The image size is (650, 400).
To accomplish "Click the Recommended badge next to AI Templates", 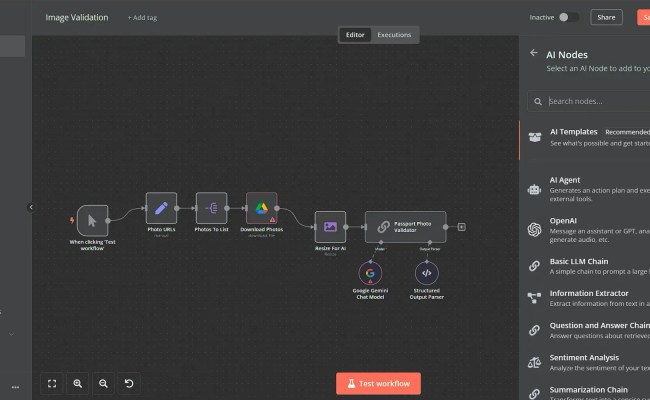I will [627, 132].
